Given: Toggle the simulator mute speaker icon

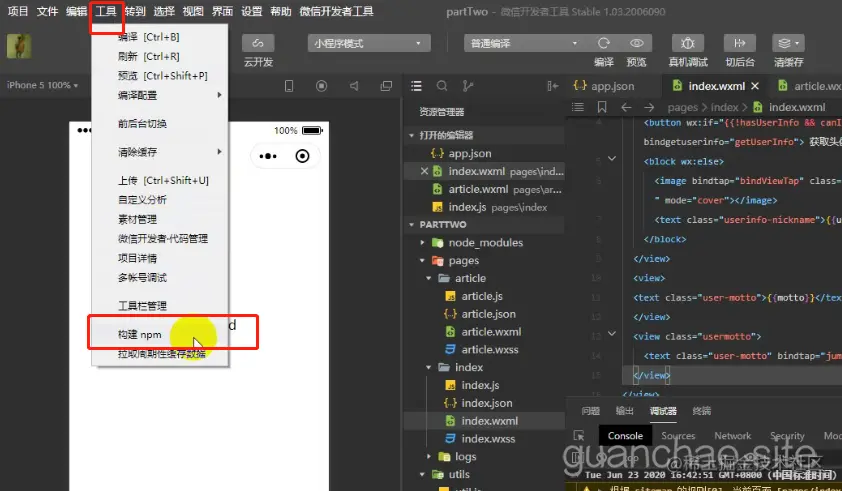Looking at the screenshot, I should (x=354, y=86).
